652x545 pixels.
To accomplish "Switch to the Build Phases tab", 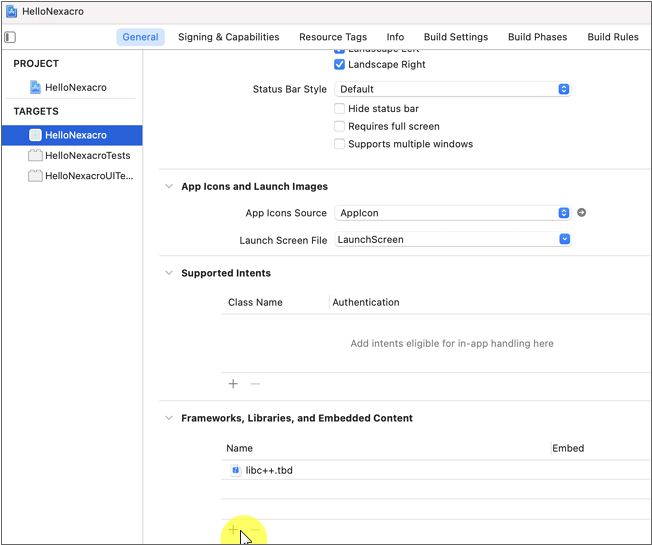I will 537,37.
